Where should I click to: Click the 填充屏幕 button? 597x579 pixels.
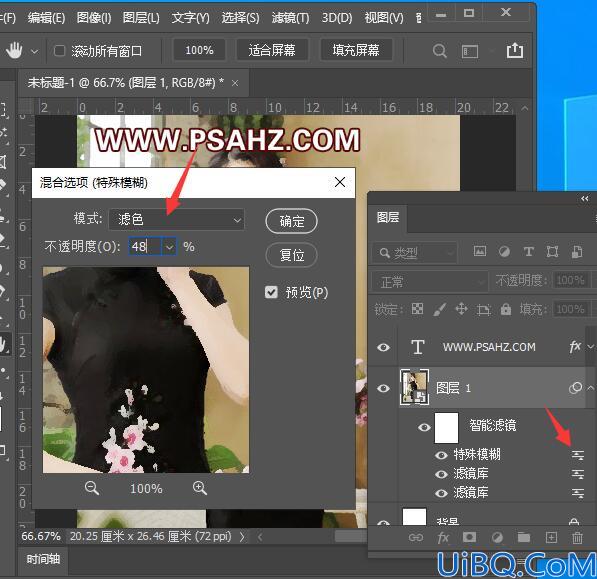356,50
